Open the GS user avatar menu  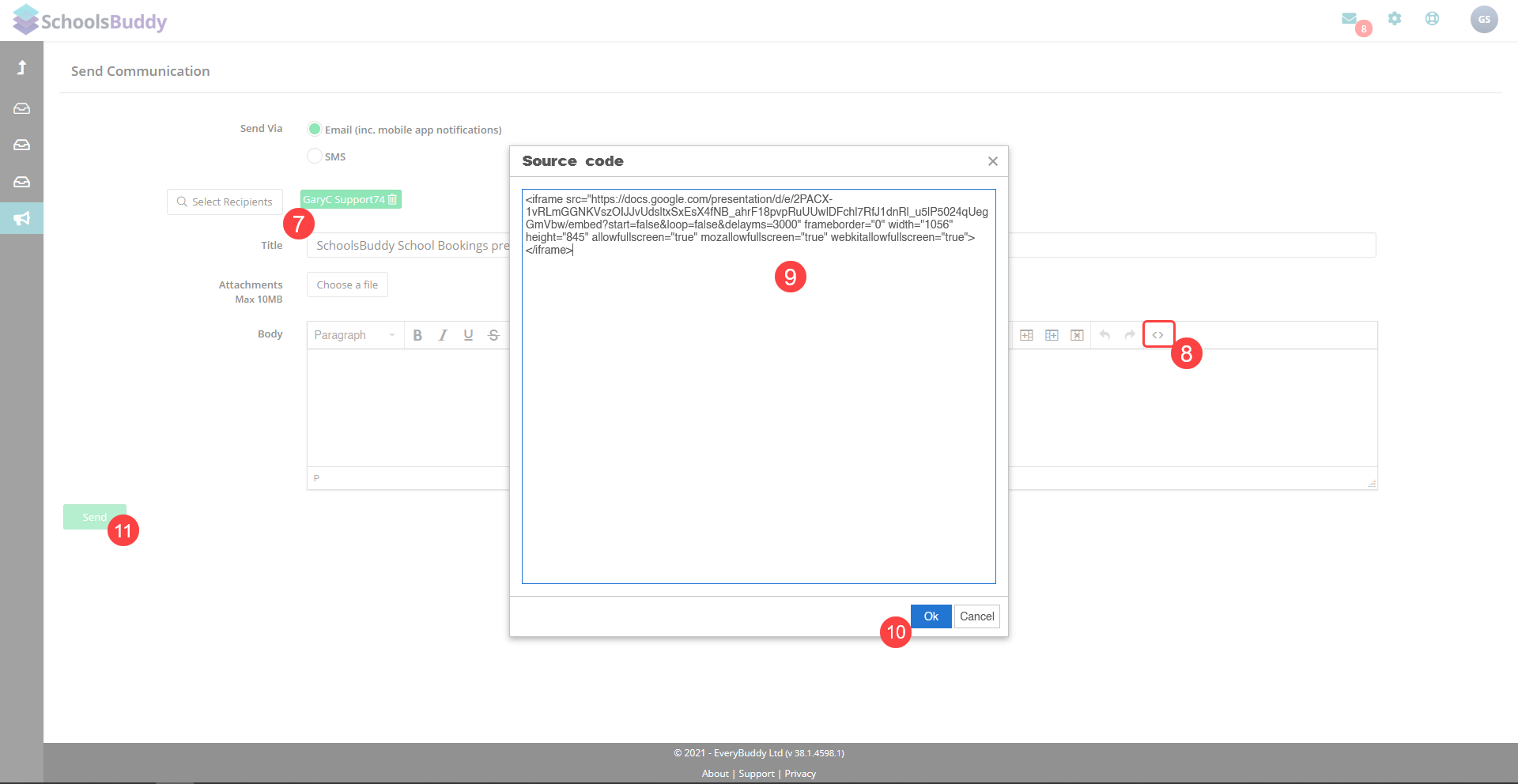click(1484, 20)
